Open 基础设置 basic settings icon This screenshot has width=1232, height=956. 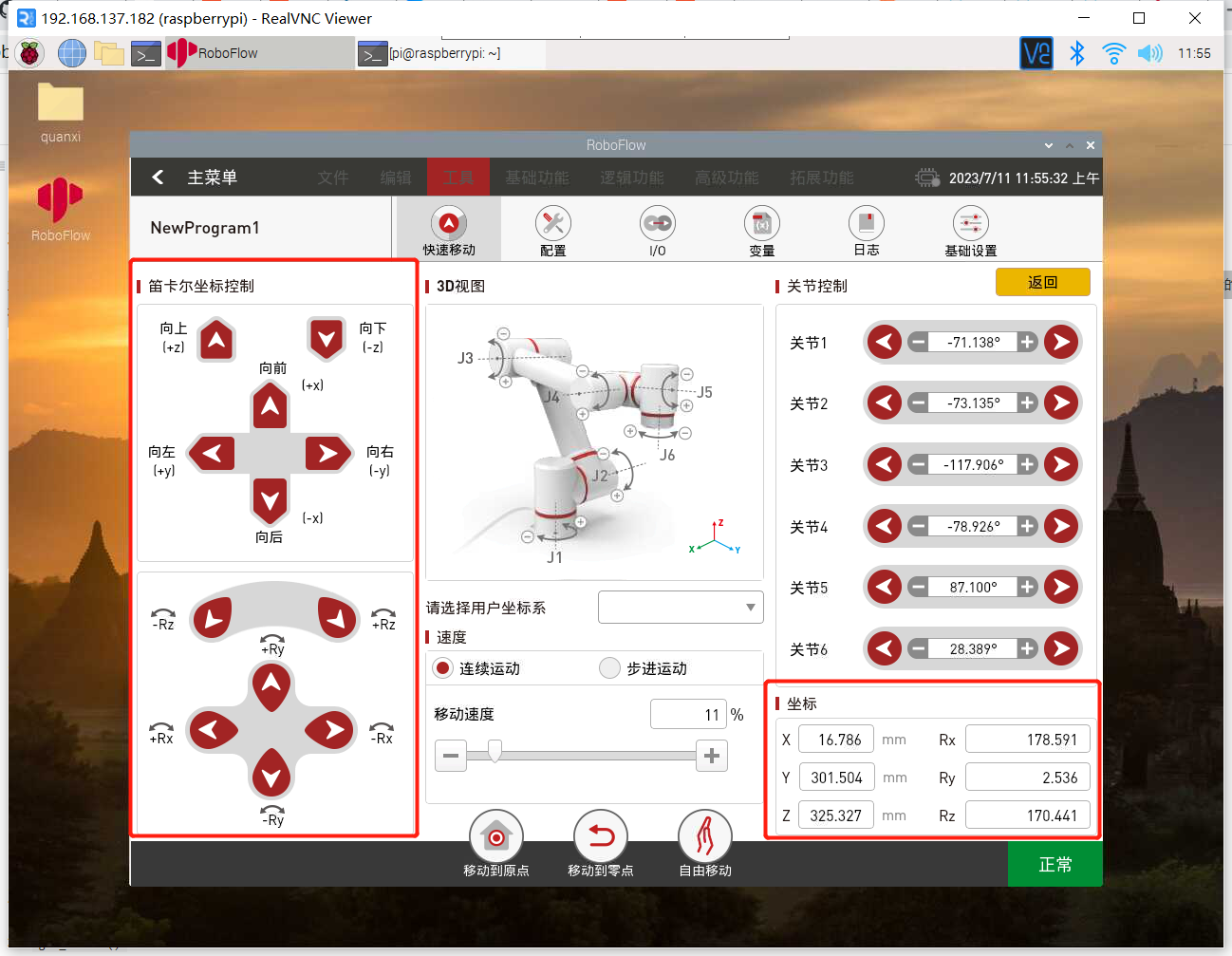pos(970,224)
